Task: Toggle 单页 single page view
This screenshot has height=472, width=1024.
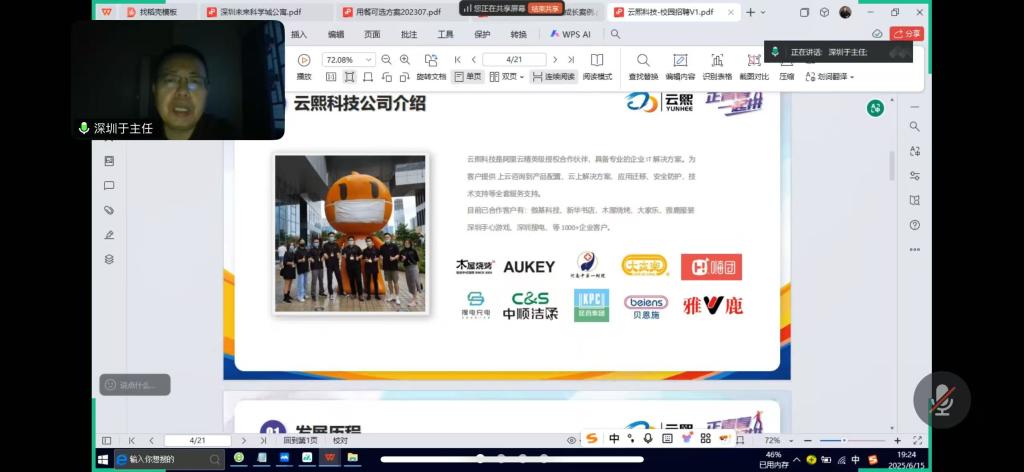Action: [x=468, y=76]
